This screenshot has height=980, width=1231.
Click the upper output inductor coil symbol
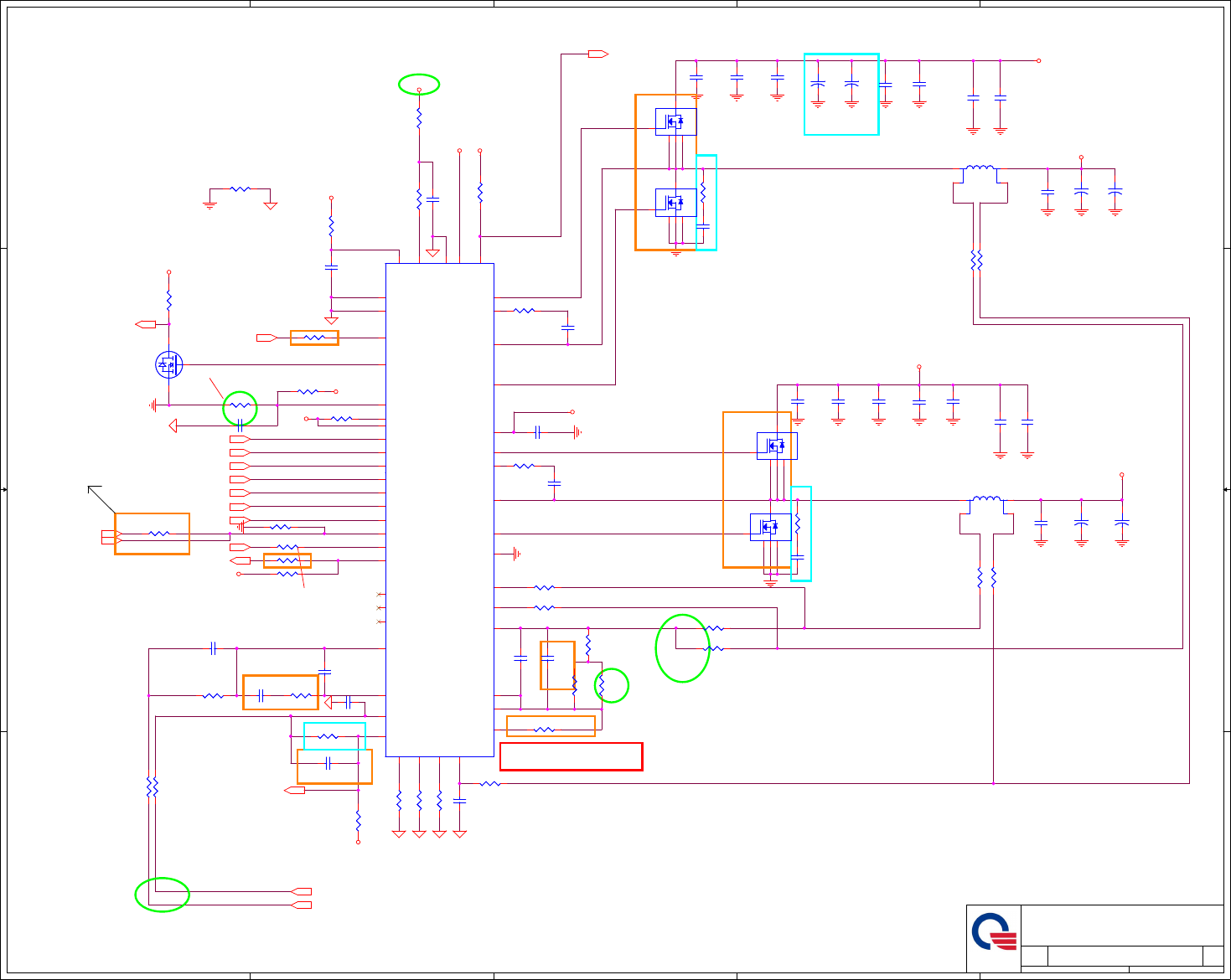point(980,168)
